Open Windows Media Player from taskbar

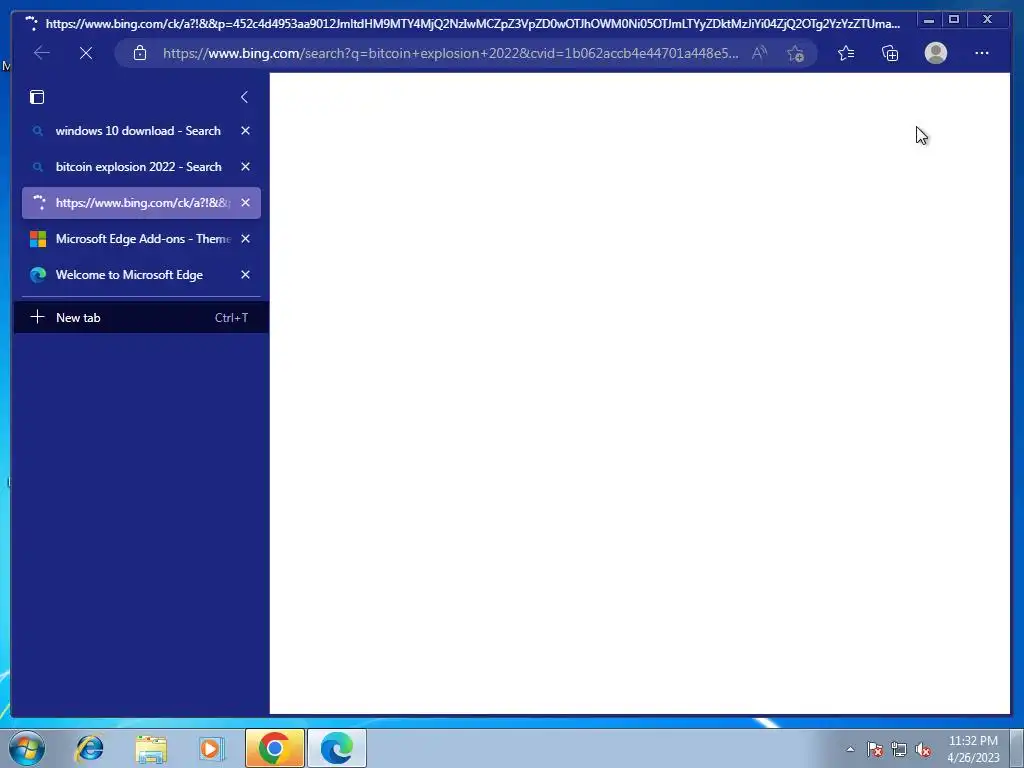[x=212, y=748]
